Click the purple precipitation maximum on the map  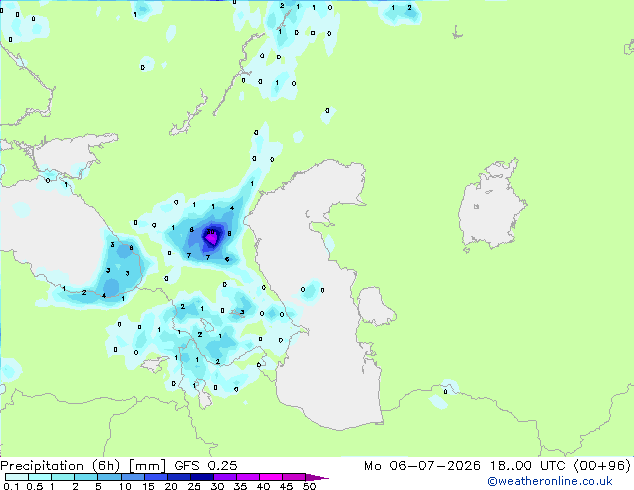click(211, 239)
